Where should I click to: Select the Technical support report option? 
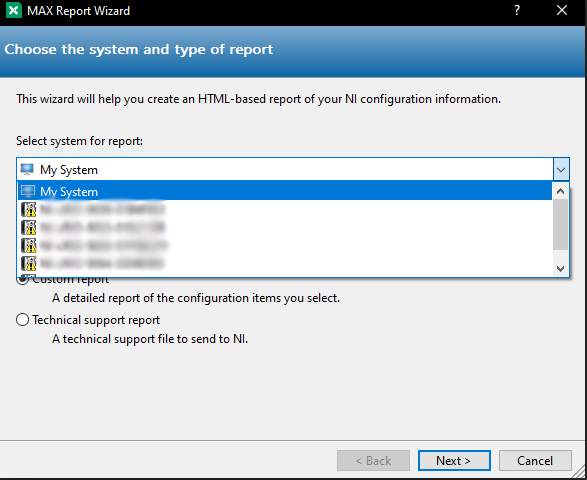pyautogui.click(x=88, y=320)
